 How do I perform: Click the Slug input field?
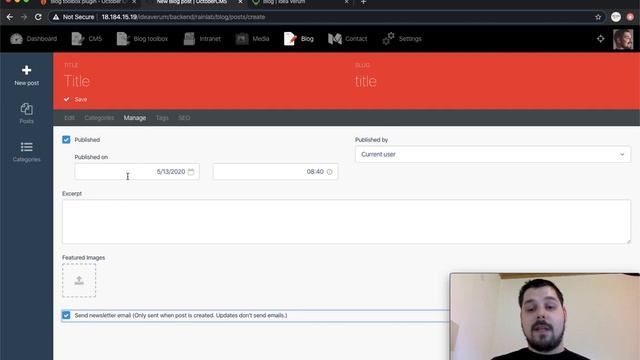click(493, 81)
